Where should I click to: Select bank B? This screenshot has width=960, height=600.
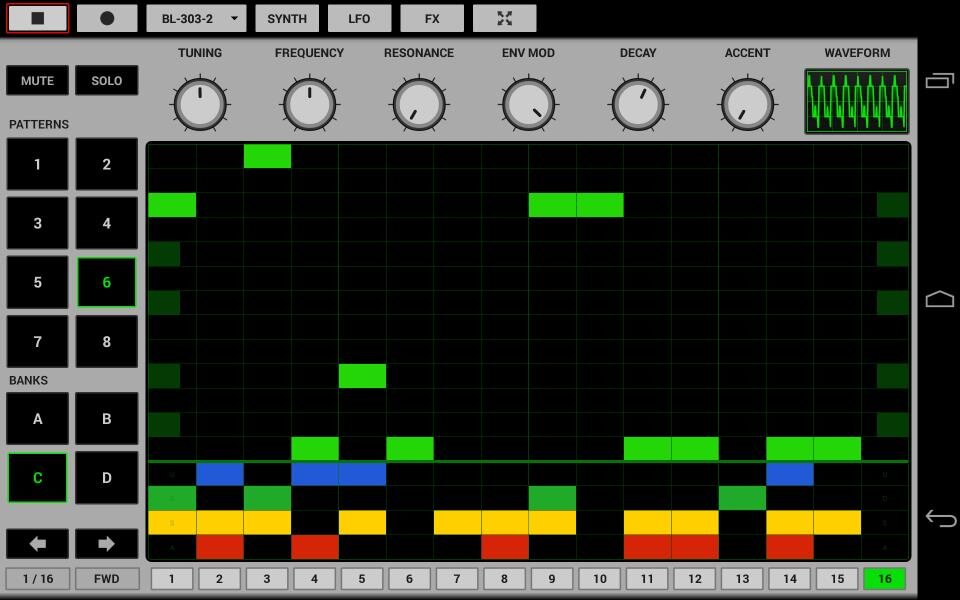106,419
